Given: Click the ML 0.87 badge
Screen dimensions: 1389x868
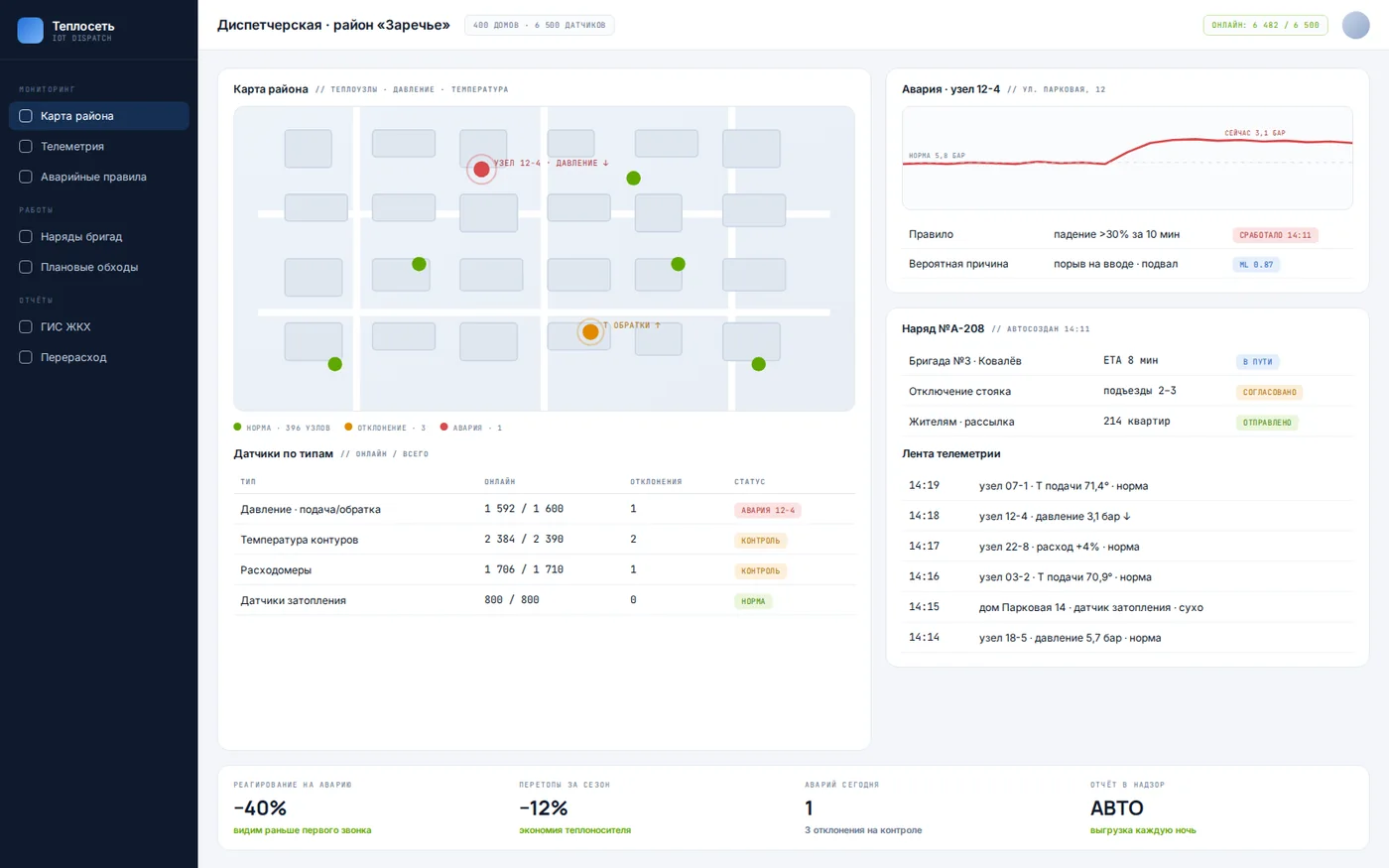Looking at the screenshot, I should pyautogui.click(x=1256, y=265).
